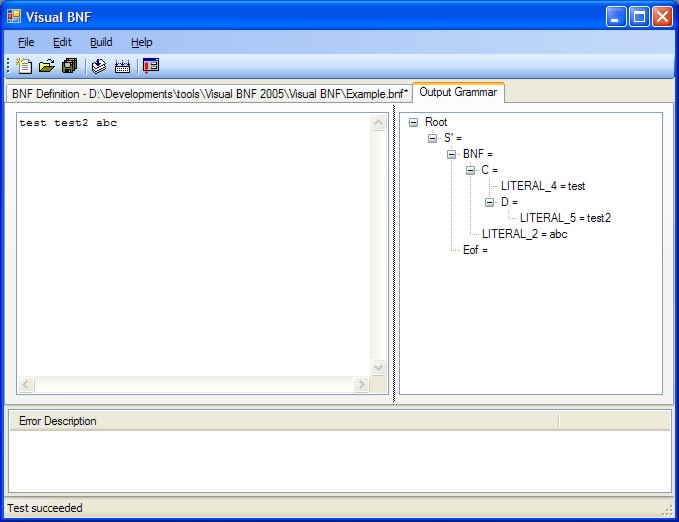The height and width of the screenshot is (522, 679).
Task: Select the Eof tree node
Action: pyautogui.click(x=474, y=250)
